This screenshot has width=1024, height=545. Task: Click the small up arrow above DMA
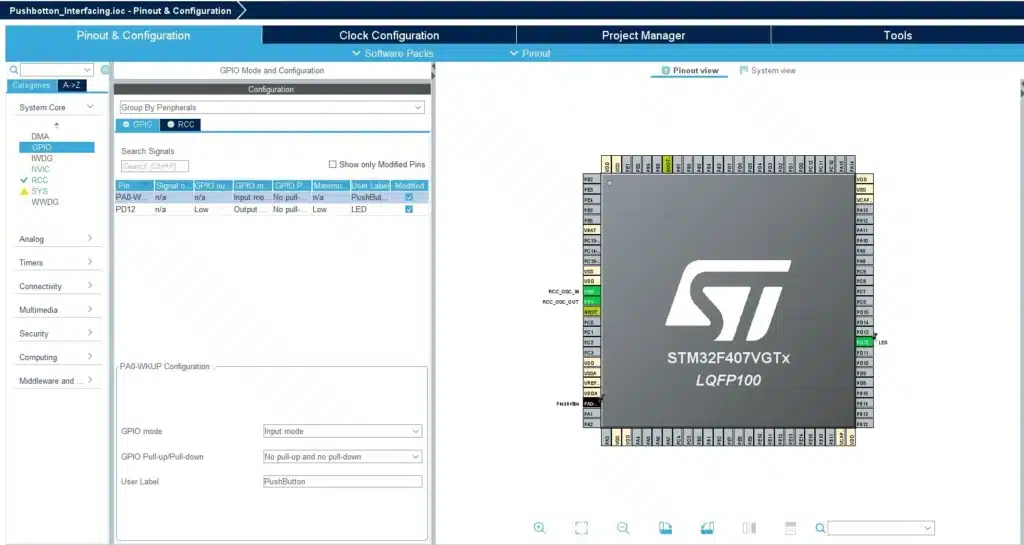click(57, 125)
